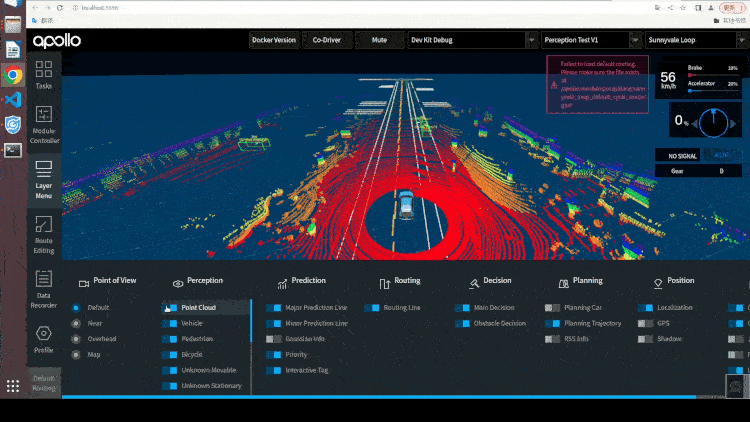Open the Data Recorder panel

point(44,289)
